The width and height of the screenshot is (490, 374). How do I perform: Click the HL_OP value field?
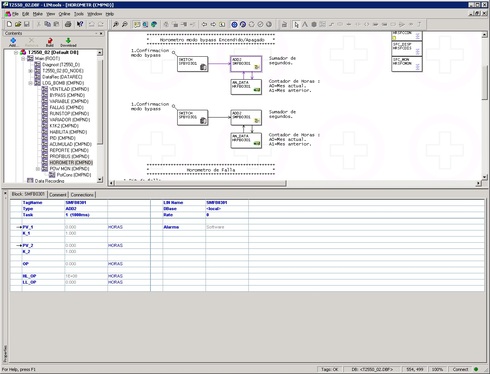click(86, 276)
